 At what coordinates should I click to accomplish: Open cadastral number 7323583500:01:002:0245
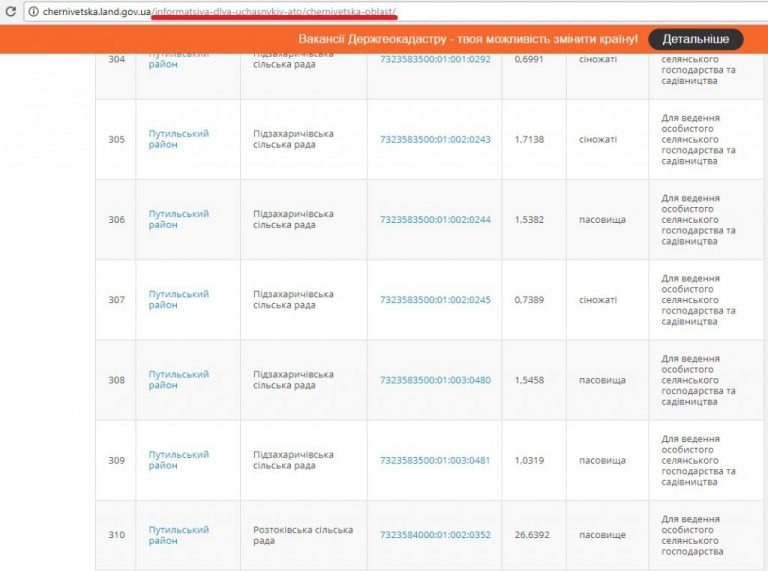(435, 300)
